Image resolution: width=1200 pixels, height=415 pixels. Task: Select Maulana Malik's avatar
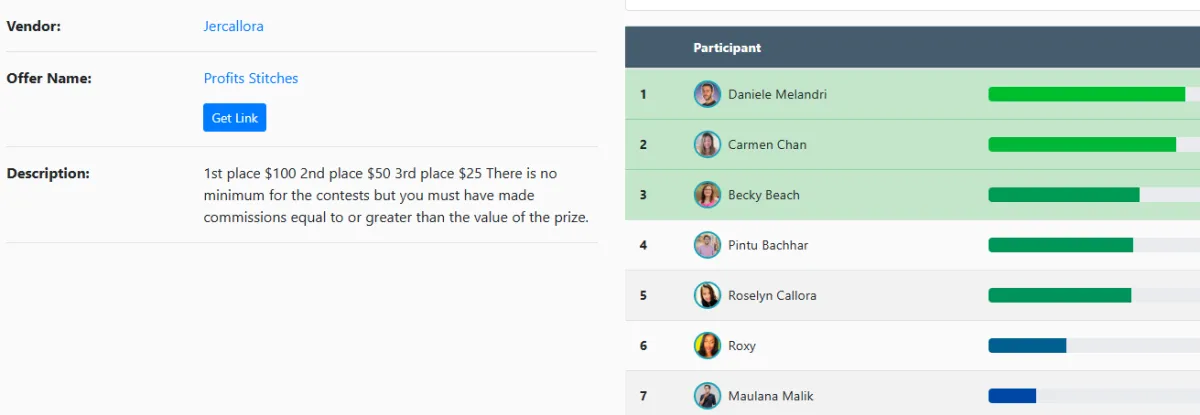707,396
